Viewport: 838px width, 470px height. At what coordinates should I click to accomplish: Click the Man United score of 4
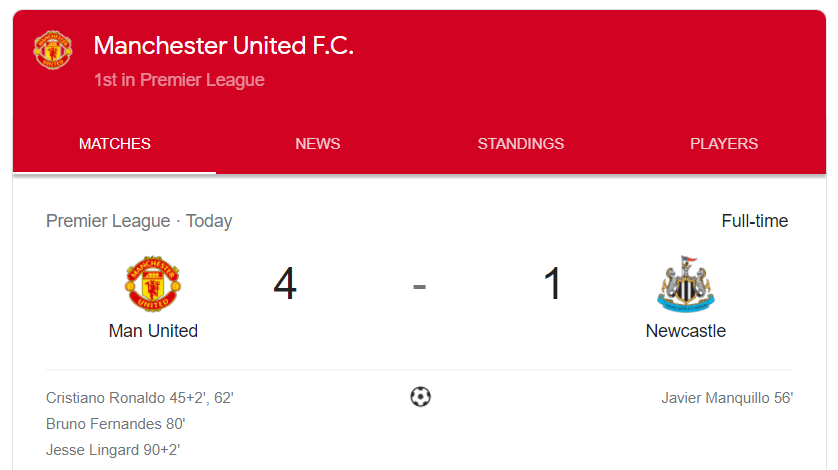coord(285,284)
